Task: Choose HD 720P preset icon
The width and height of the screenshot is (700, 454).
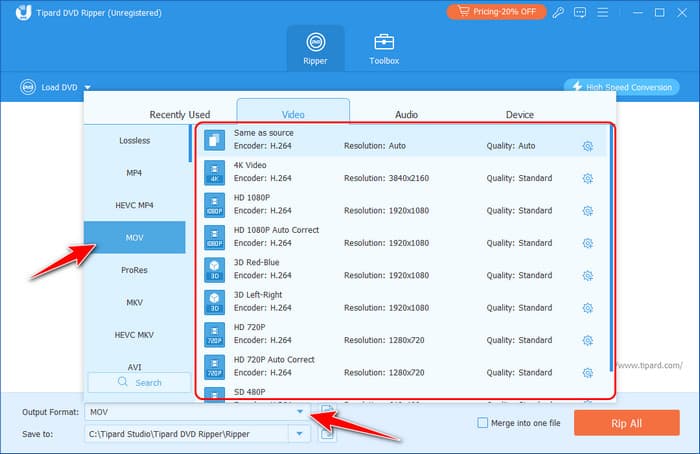Action: 214,334
